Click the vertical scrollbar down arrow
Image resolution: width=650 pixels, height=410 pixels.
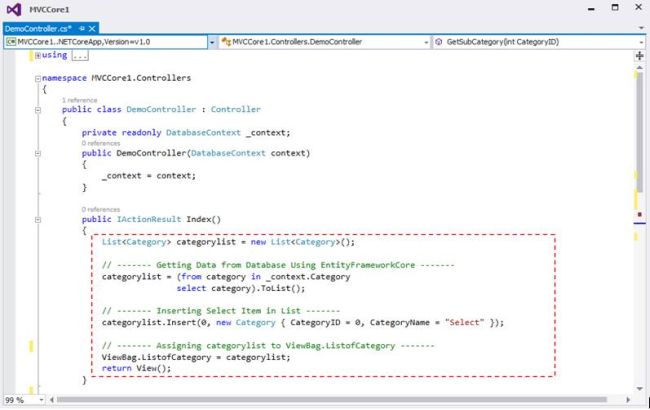pos(640,388)
